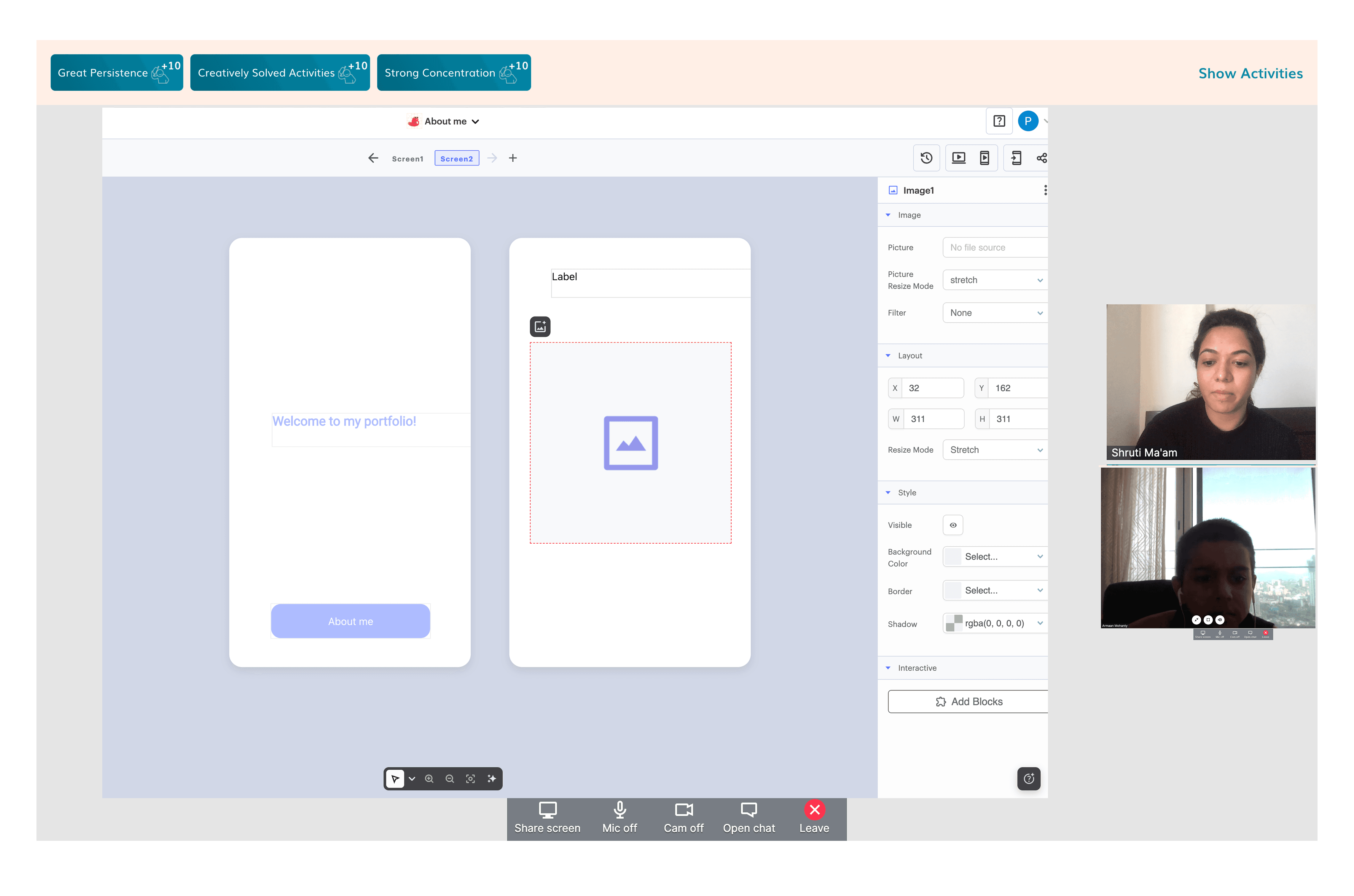Viewport: 1354px width, 896px height.
Task: Click the preview play icon
Action: pos(959,158)
